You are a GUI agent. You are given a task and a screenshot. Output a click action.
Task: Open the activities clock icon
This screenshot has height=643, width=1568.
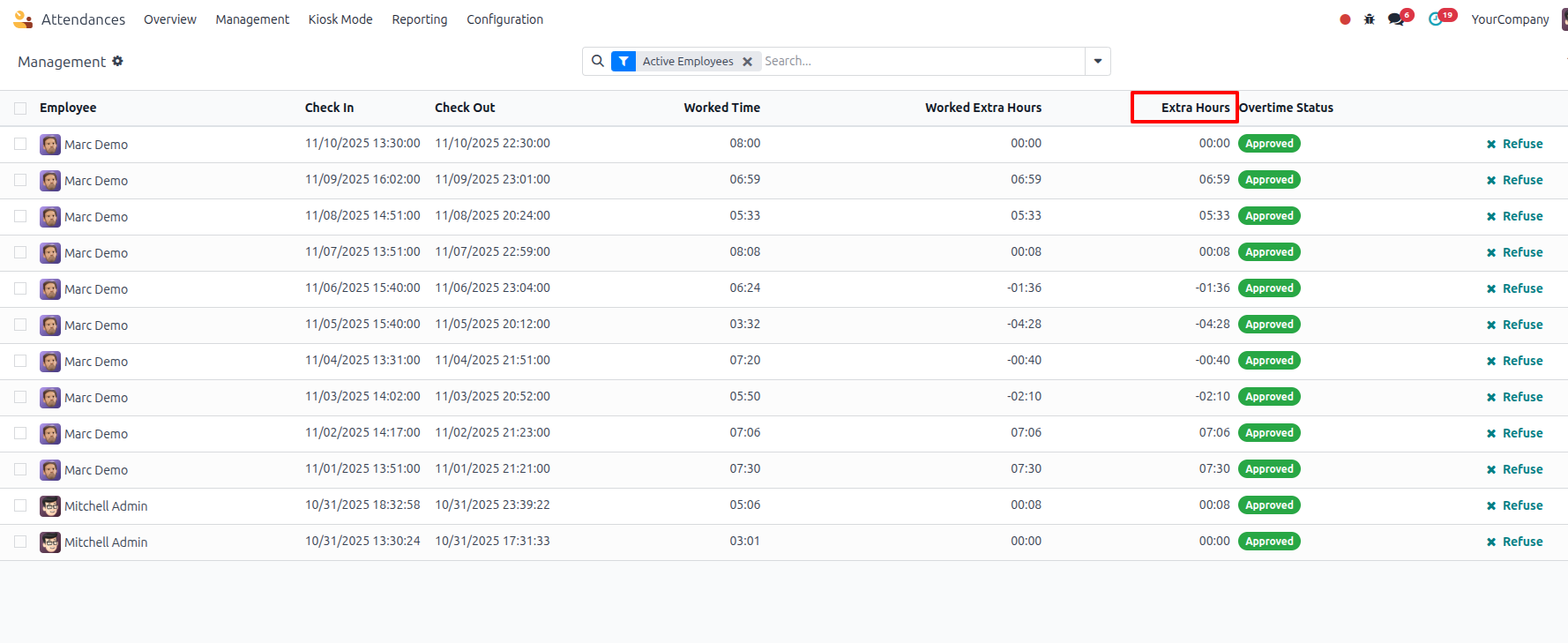[1436, 19]
